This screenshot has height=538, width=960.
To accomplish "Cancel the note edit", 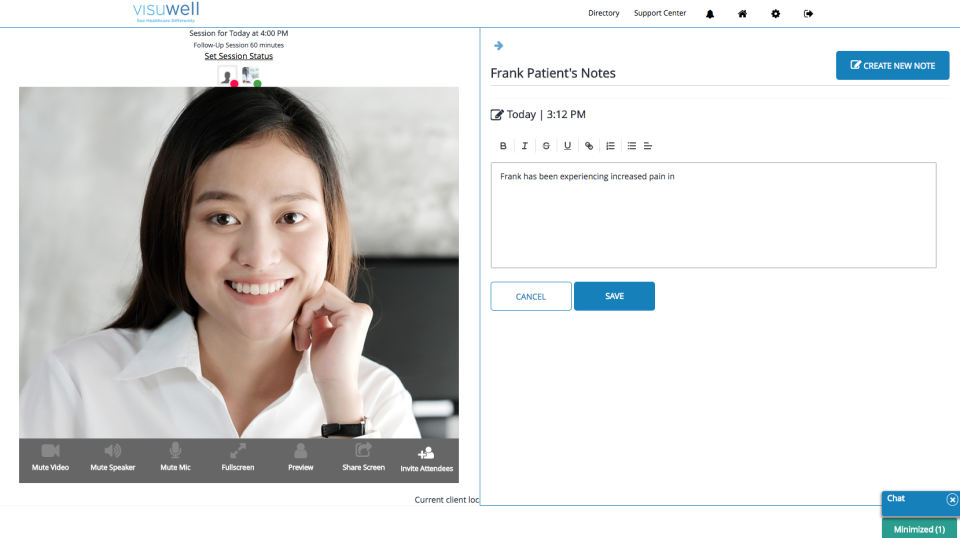I will (531, 296).
